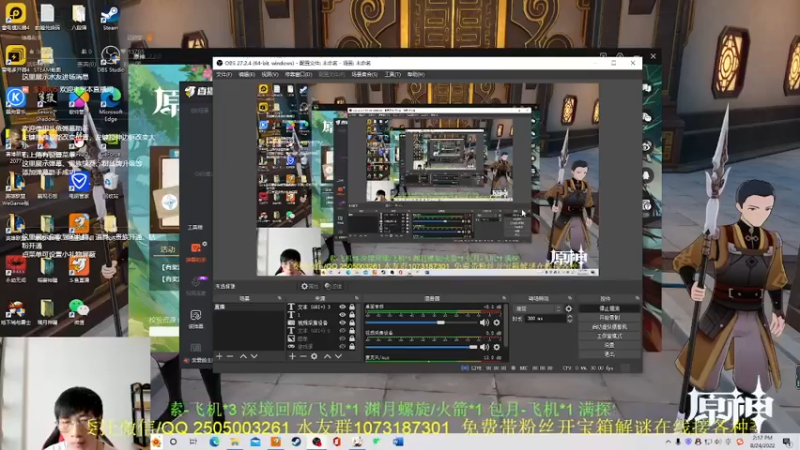Open Help (帮助) menu in OBS
Image resolution: width=800 pixels, height=450 pixels.
[416, 74]
